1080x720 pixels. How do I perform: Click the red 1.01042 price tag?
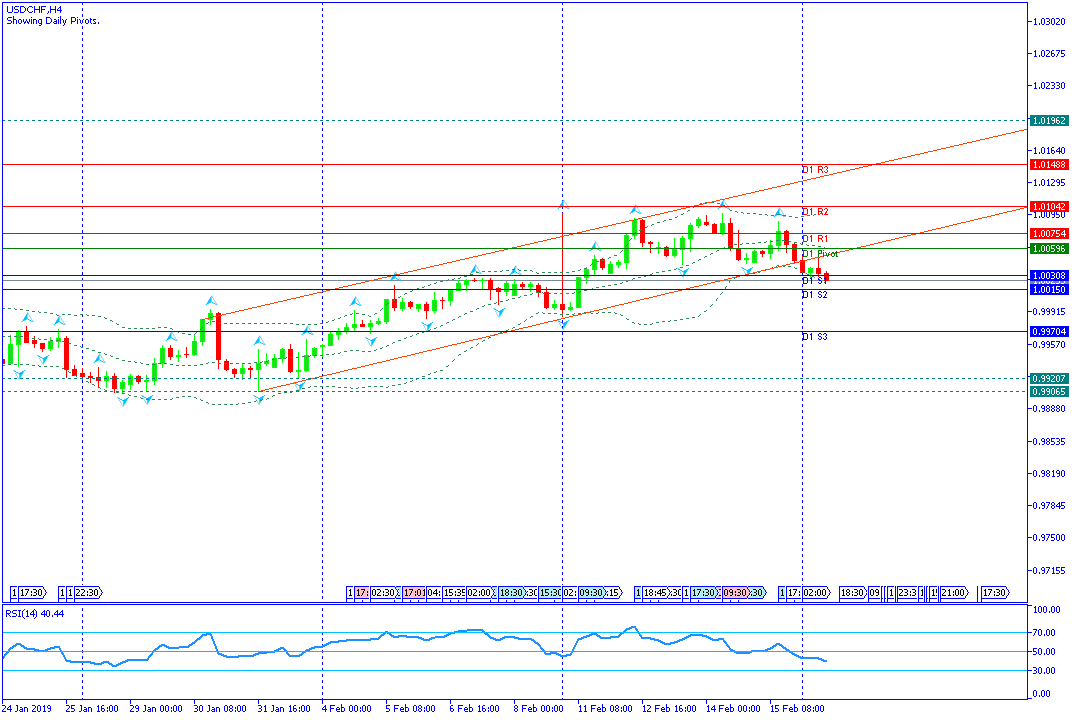point(1049,207)
